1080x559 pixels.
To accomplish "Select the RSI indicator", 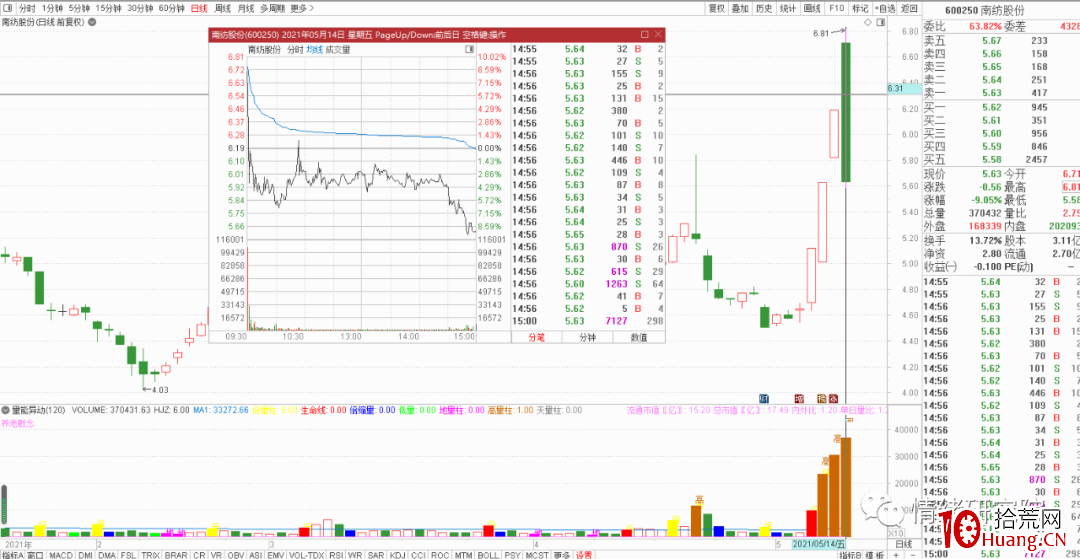I will 337,554.
